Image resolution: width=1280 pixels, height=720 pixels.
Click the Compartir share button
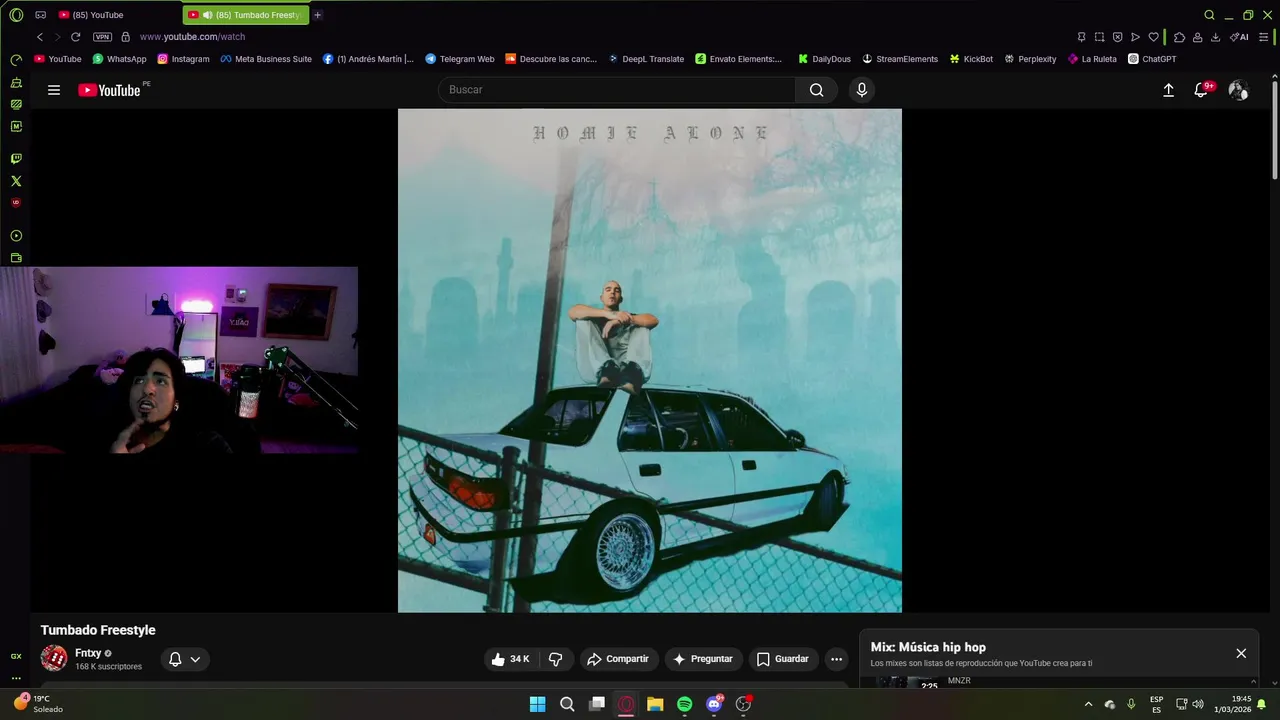618,659
